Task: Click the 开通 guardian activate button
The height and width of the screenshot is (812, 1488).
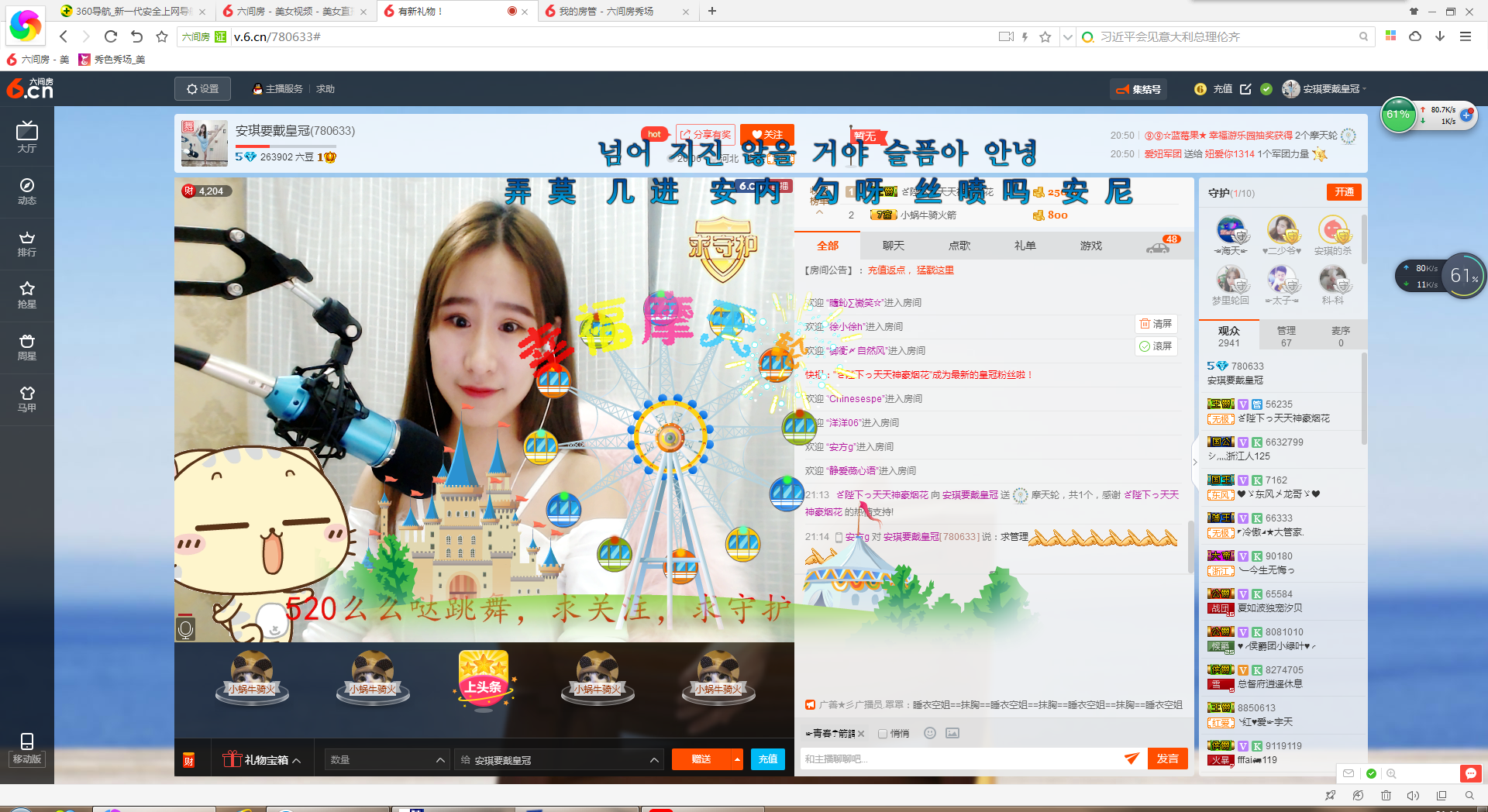Action: [x=1344, y=192]
